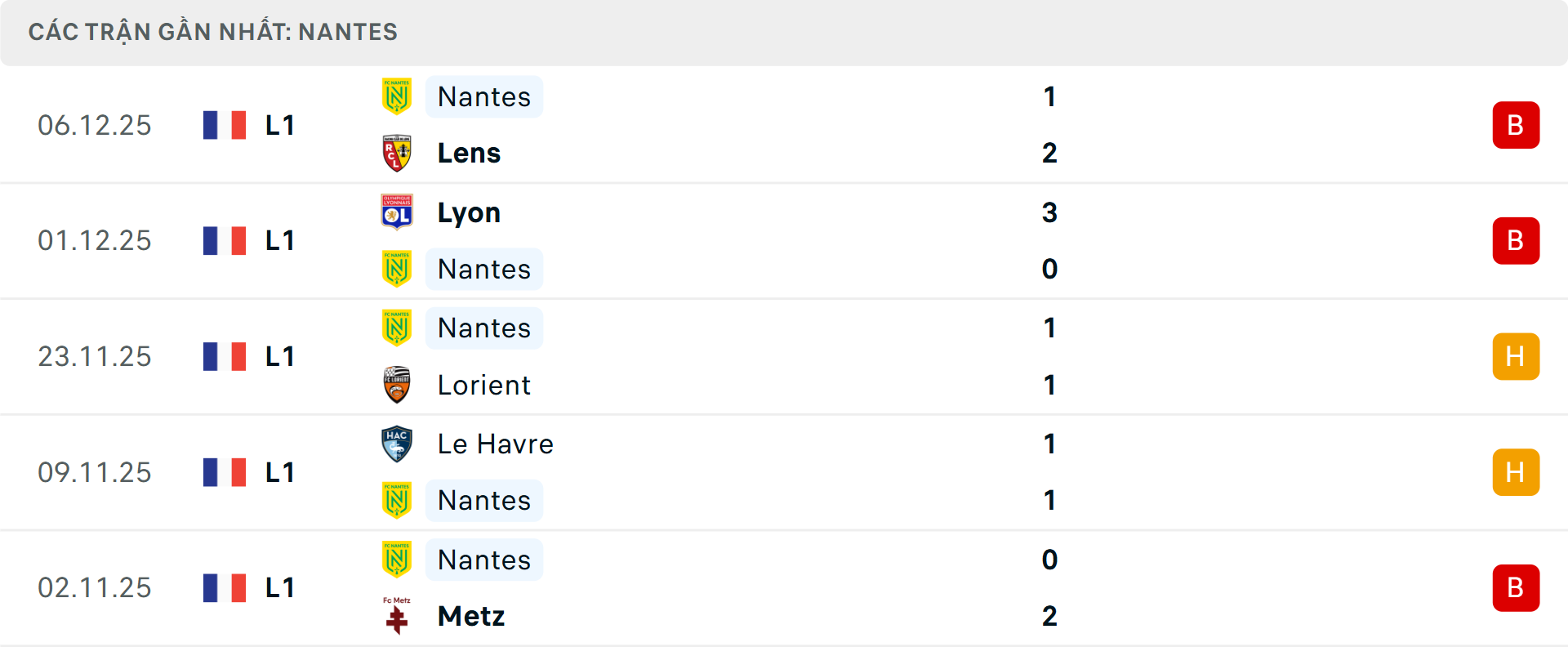Click red B badge for Lyon match
Image resolution: width=1568 pixels, height=647 pixels.
[1516, 241]
